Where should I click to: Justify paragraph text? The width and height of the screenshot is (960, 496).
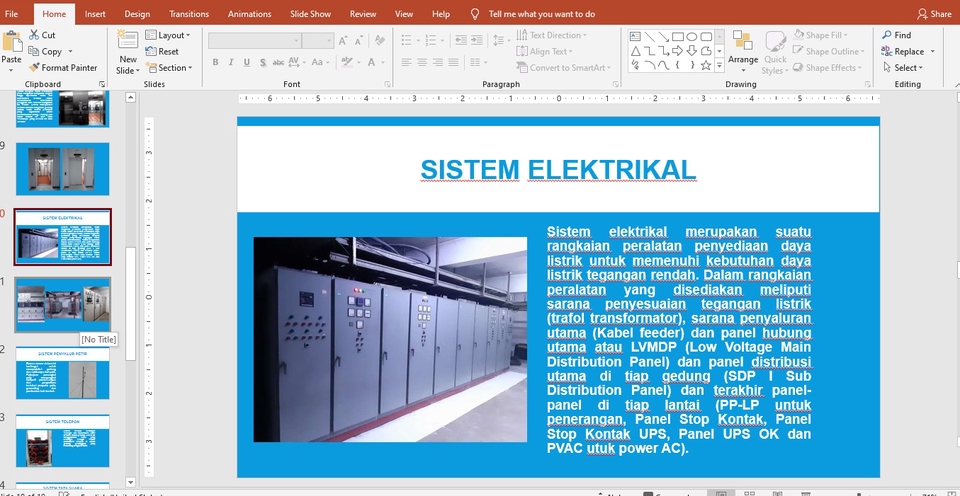(453, 62)
